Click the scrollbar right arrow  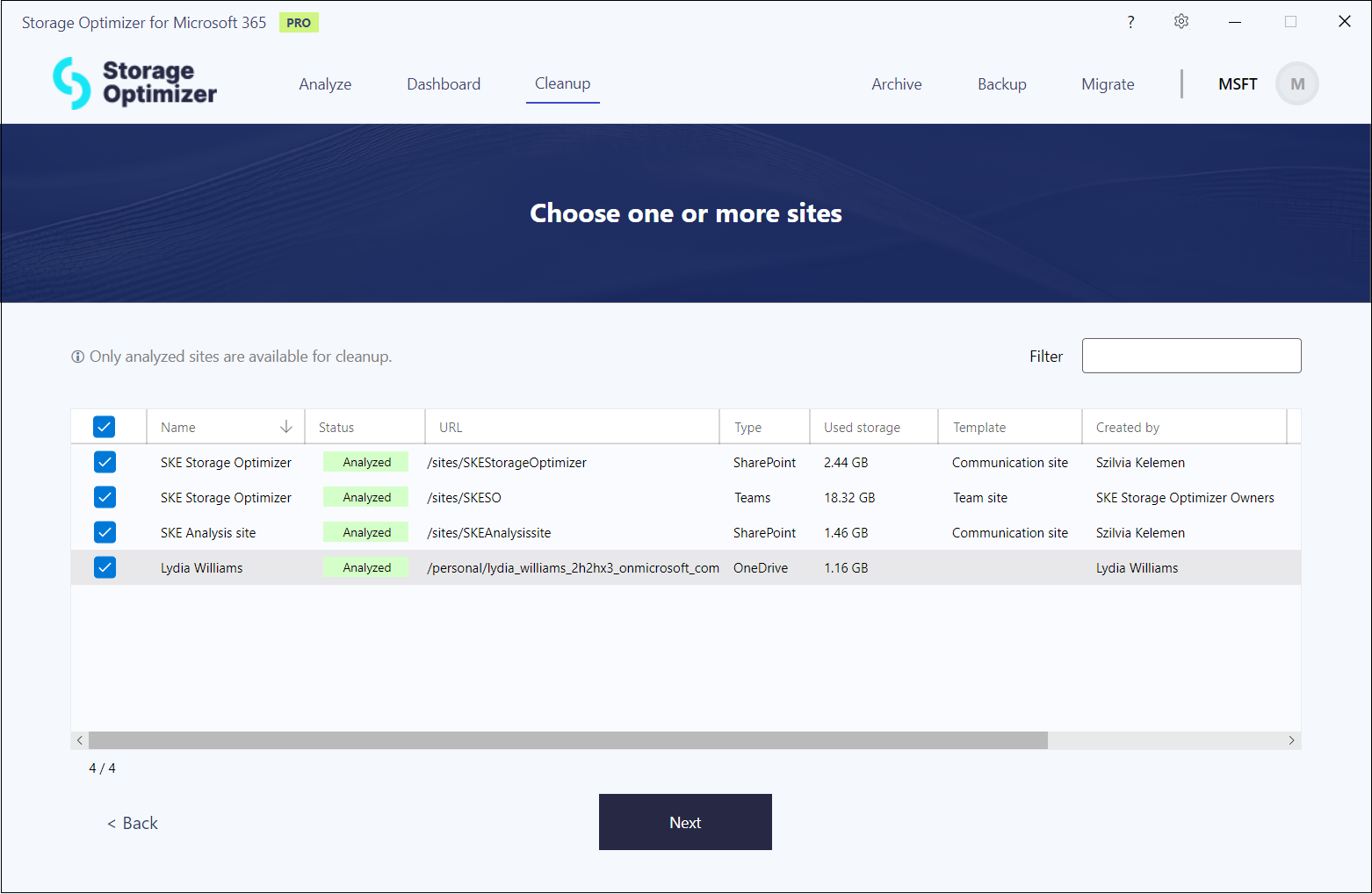(1291, 740)
